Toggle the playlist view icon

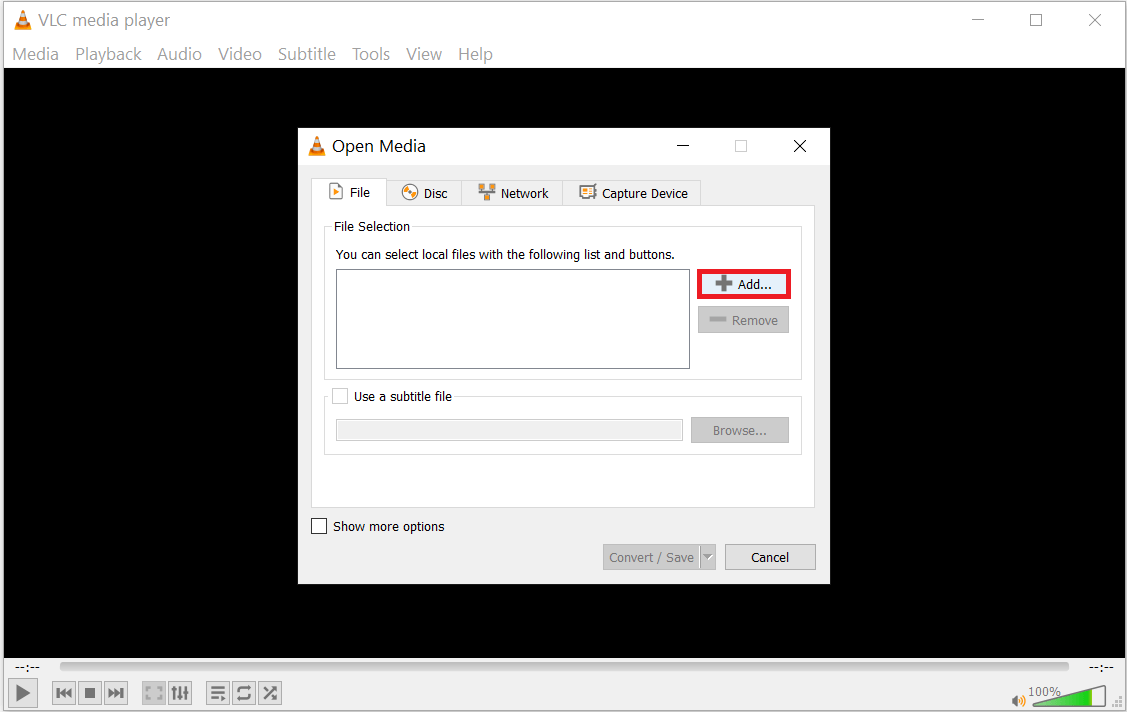tap(218, 692)
